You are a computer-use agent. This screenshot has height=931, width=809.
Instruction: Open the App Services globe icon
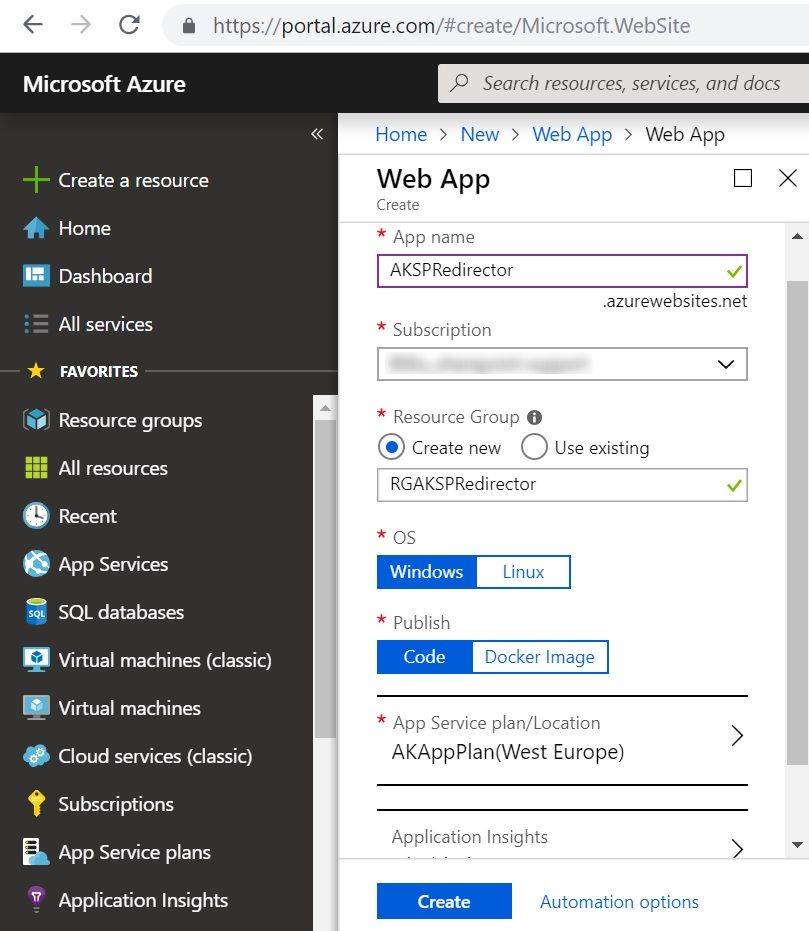point(36,564)
